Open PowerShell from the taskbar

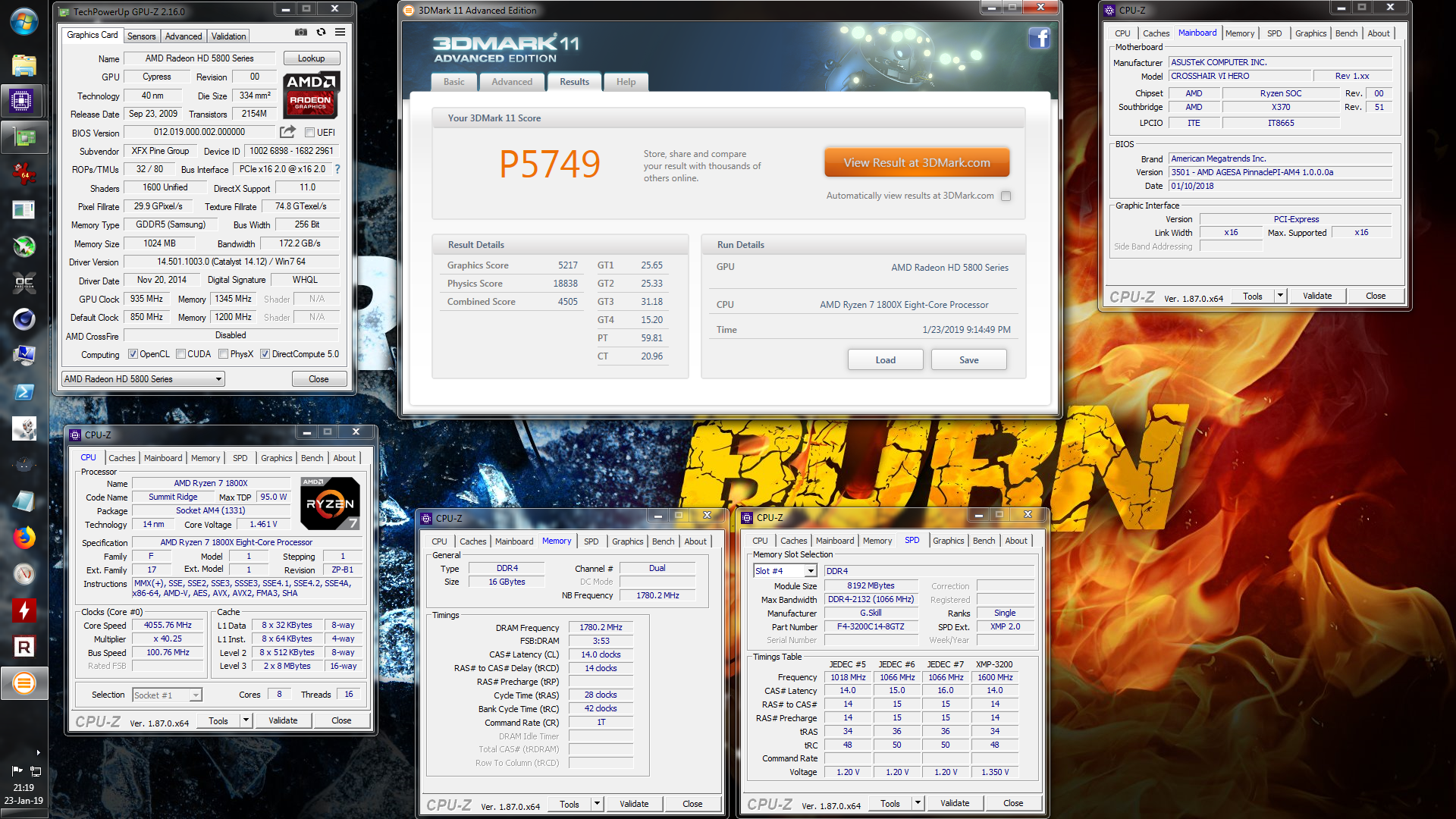24,392
